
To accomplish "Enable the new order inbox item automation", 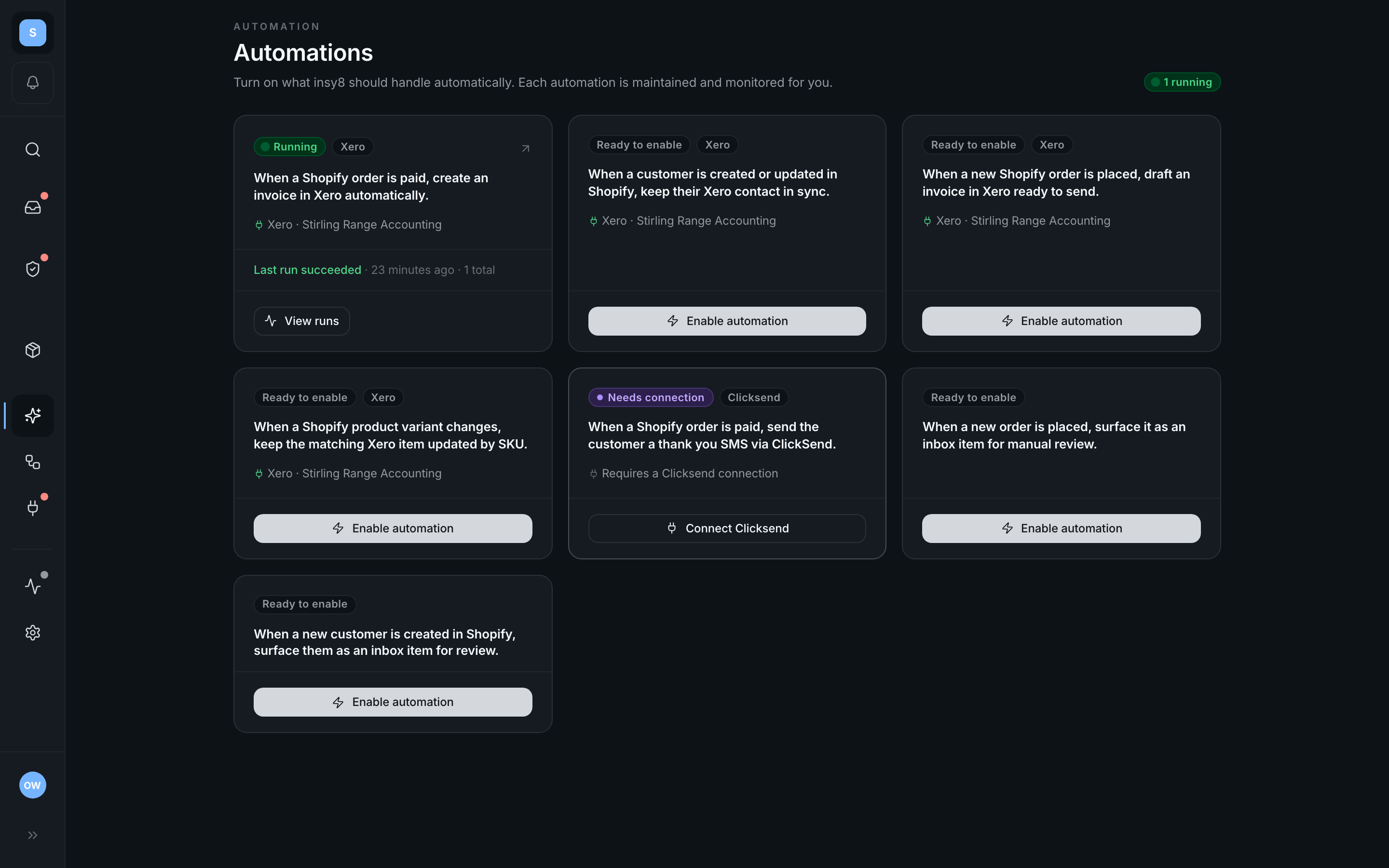I will tap(1061, 528).
